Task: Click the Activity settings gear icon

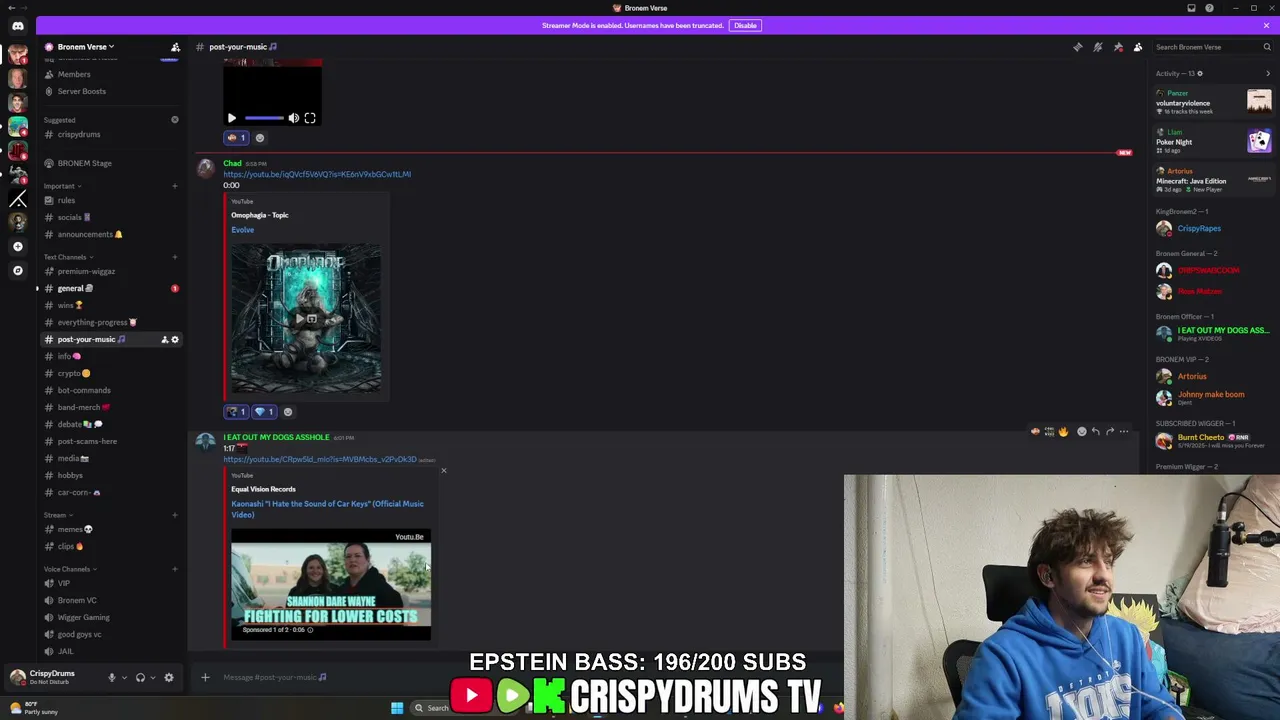Action: 1200,73
